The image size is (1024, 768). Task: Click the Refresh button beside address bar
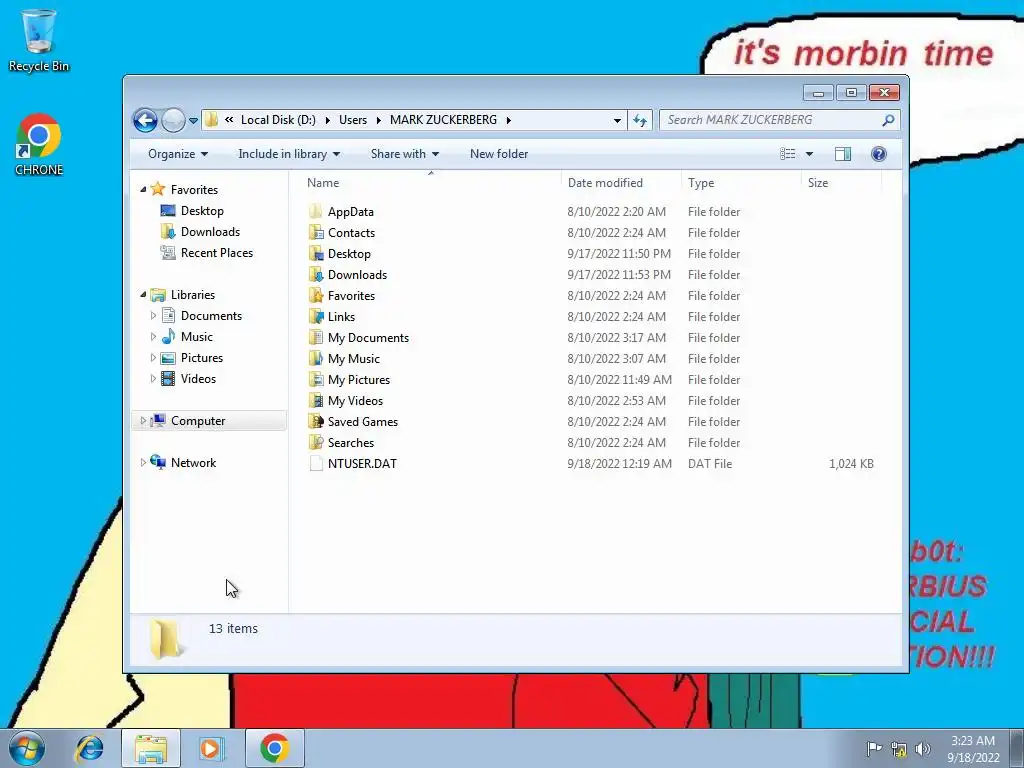[640, 120]
